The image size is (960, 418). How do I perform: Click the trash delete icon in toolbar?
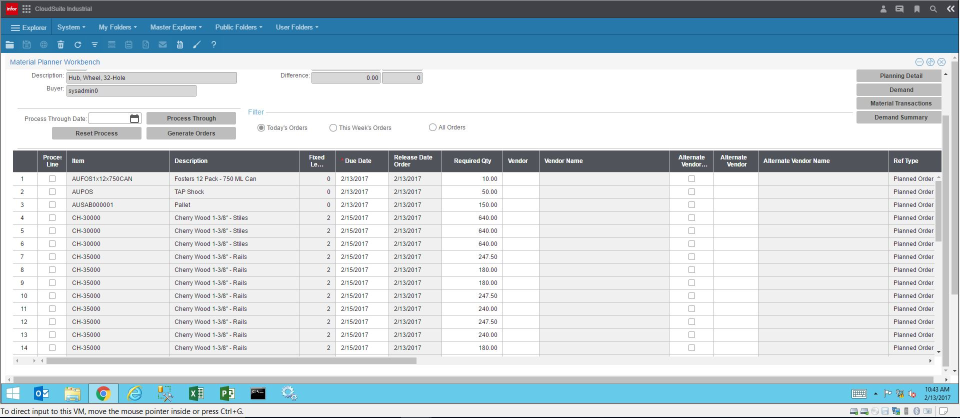coord(61,45)
